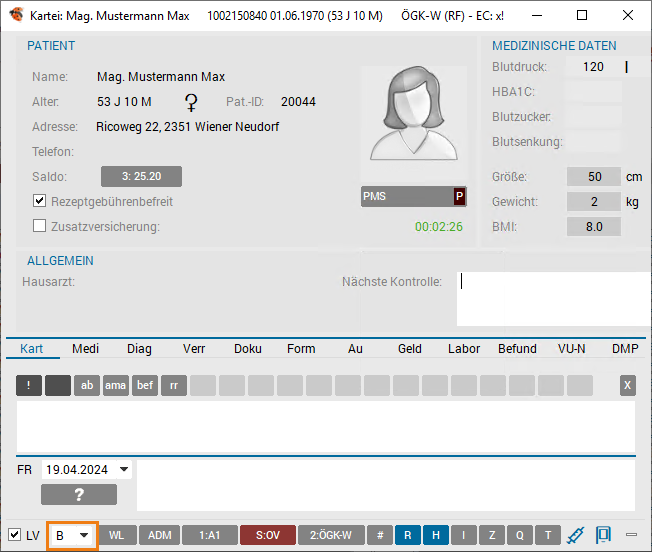652x552 pixels.
Task: Expand the date dropdown for 19.04.2024
Action: tap(123, 469)
